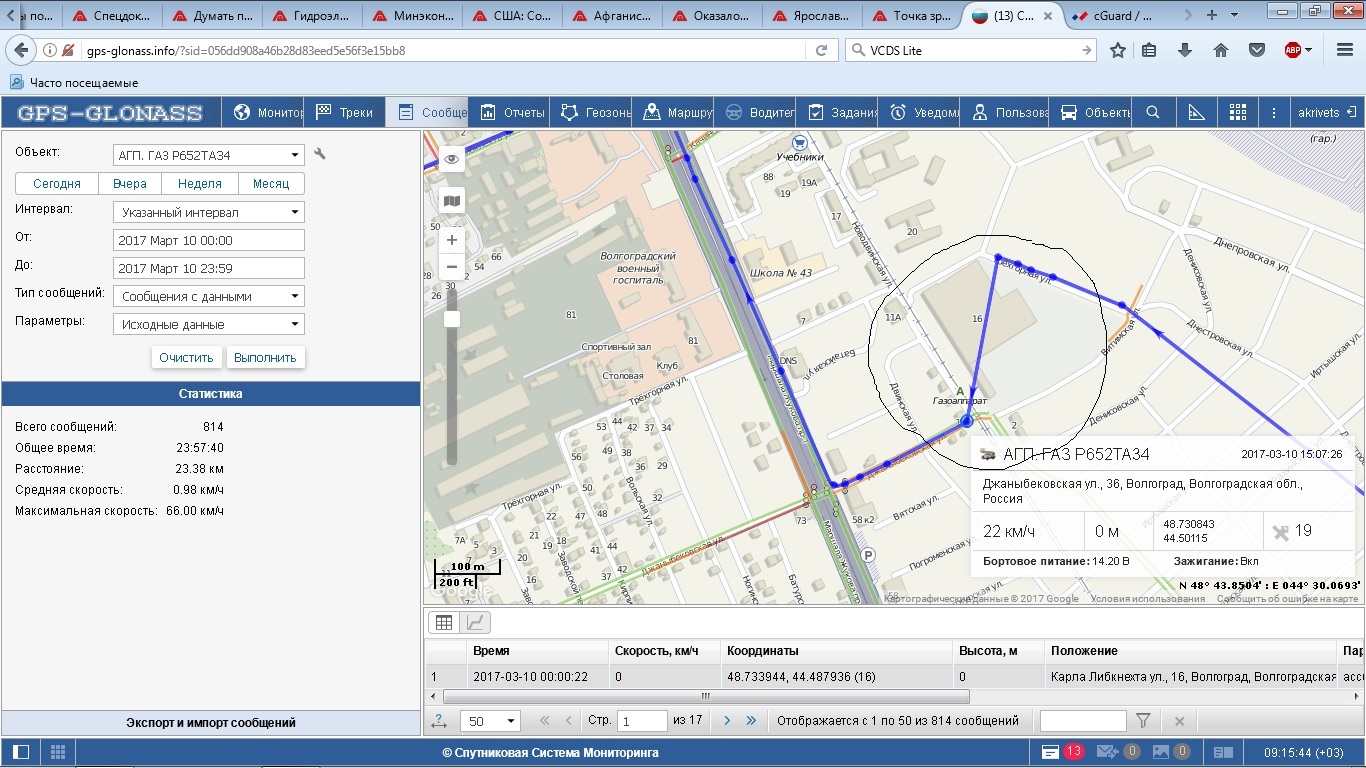Zoom out the map with minus button
The image size is (1366, 768).
pos(452,267)
